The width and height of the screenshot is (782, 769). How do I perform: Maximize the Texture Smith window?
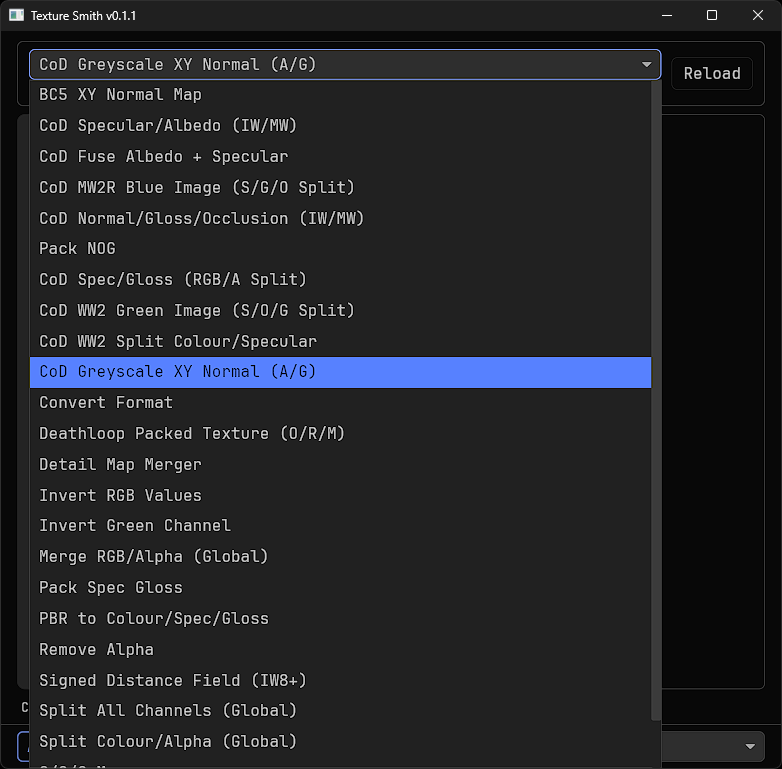(712, 15)
